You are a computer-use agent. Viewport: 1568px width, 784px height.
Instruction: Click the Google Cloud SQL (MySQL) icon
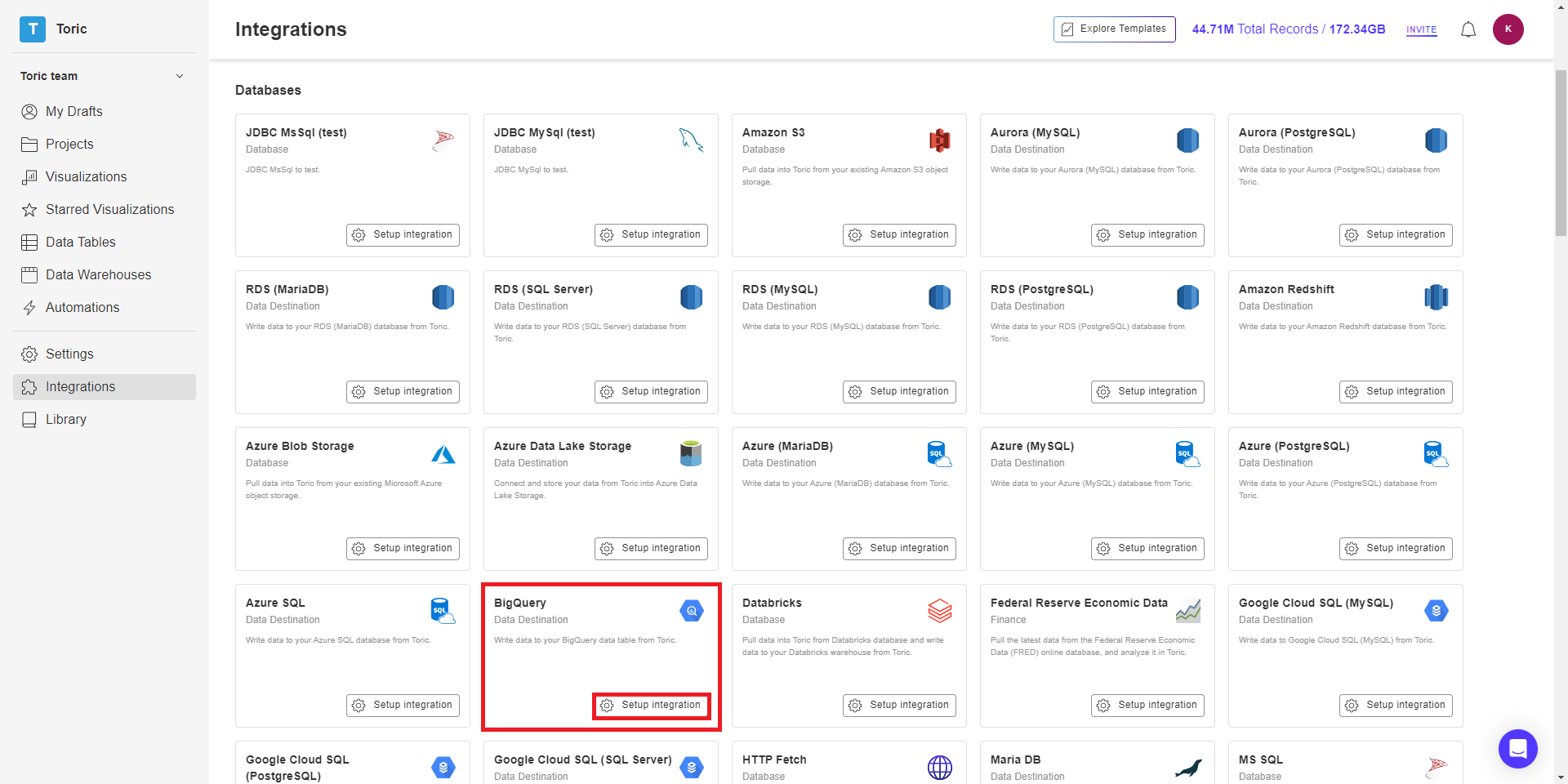pyautogui.click(x=1437, y=610)
